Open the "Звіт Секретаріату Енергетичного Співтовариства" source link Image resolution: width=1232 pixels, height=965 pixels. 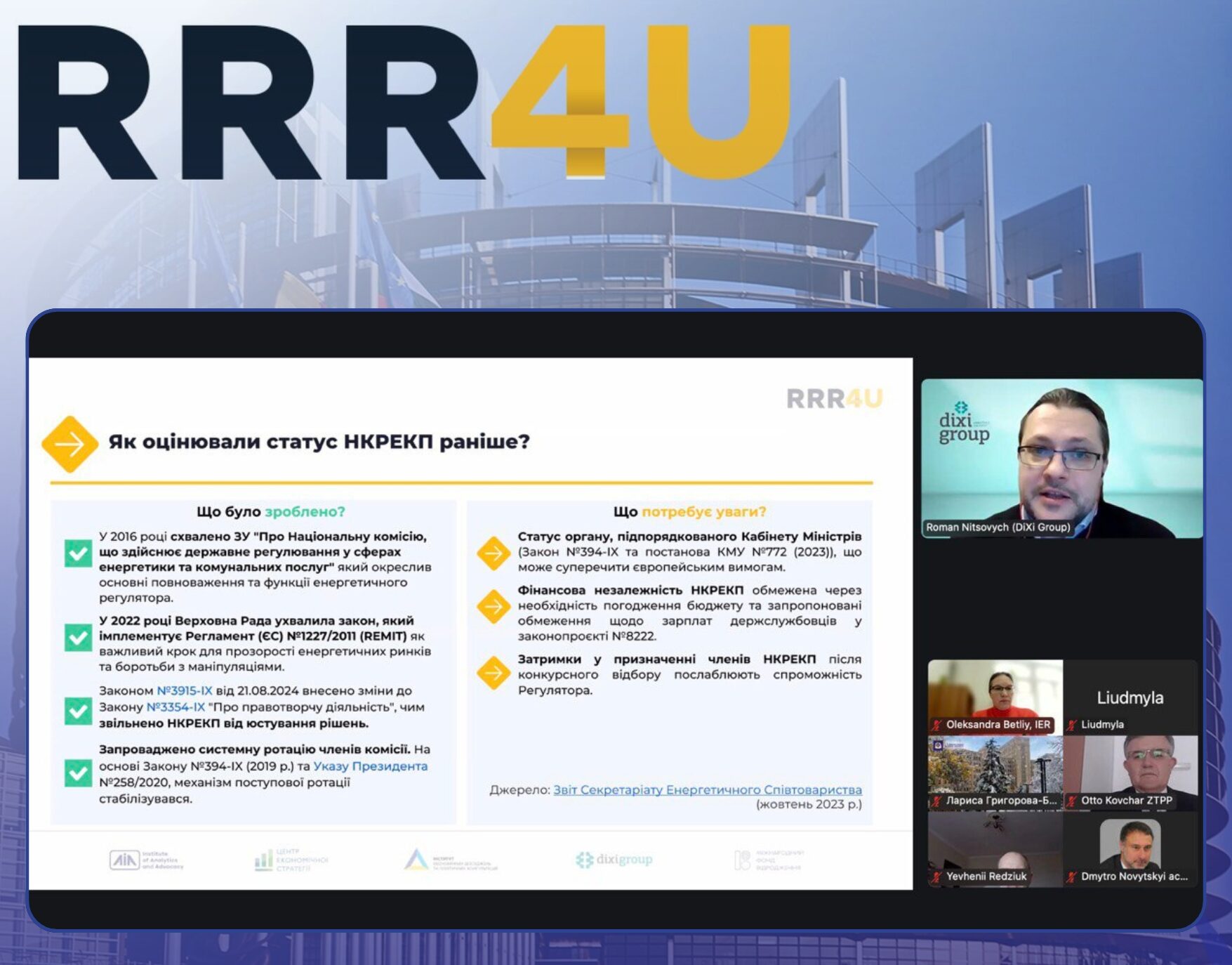coord(707,790)
